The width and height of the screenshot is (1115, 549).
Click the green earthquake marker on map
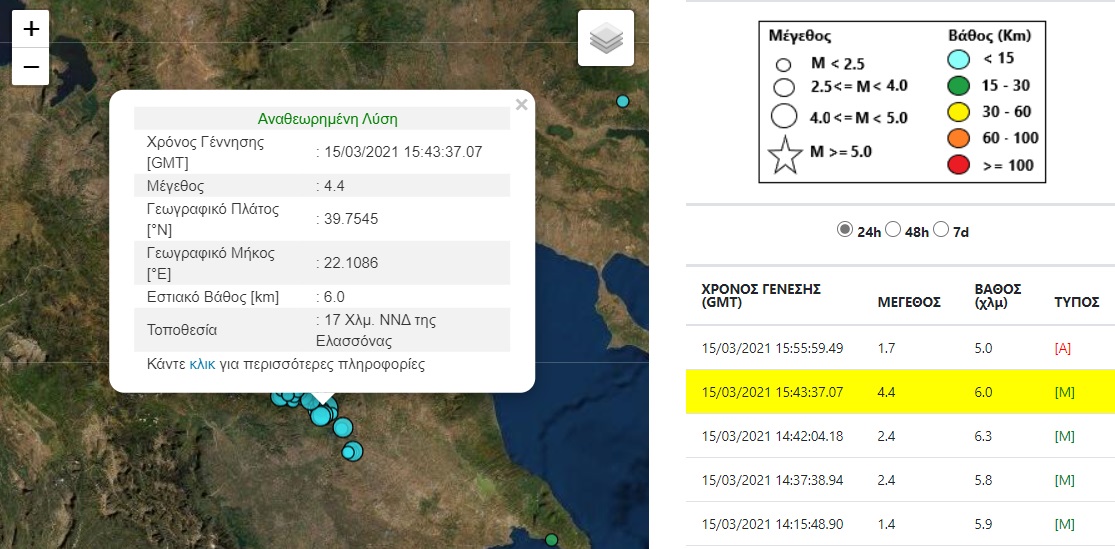click(x=551, y=540)
